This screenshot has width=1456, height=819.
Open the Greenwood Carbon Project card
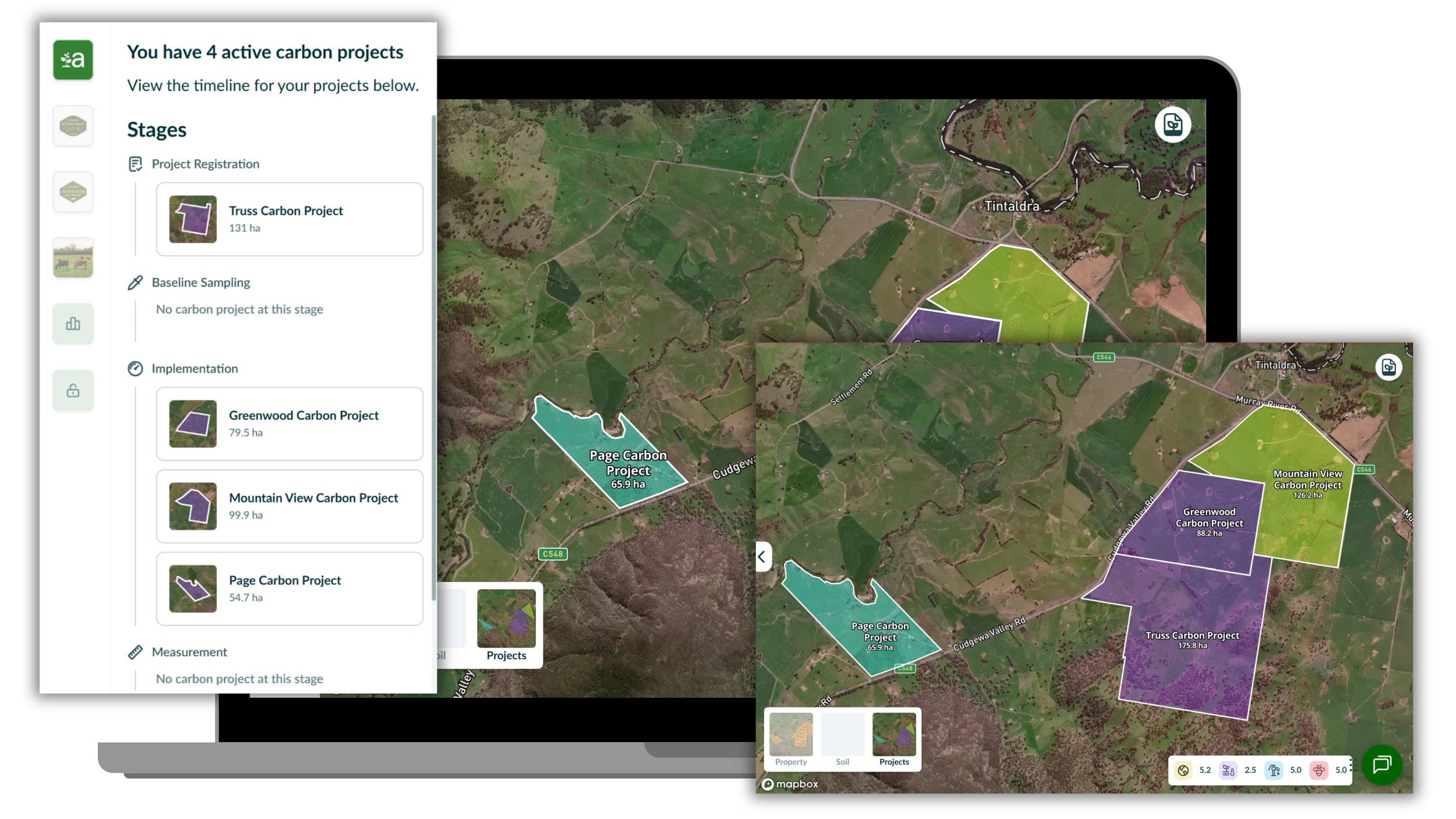[289, 423]
